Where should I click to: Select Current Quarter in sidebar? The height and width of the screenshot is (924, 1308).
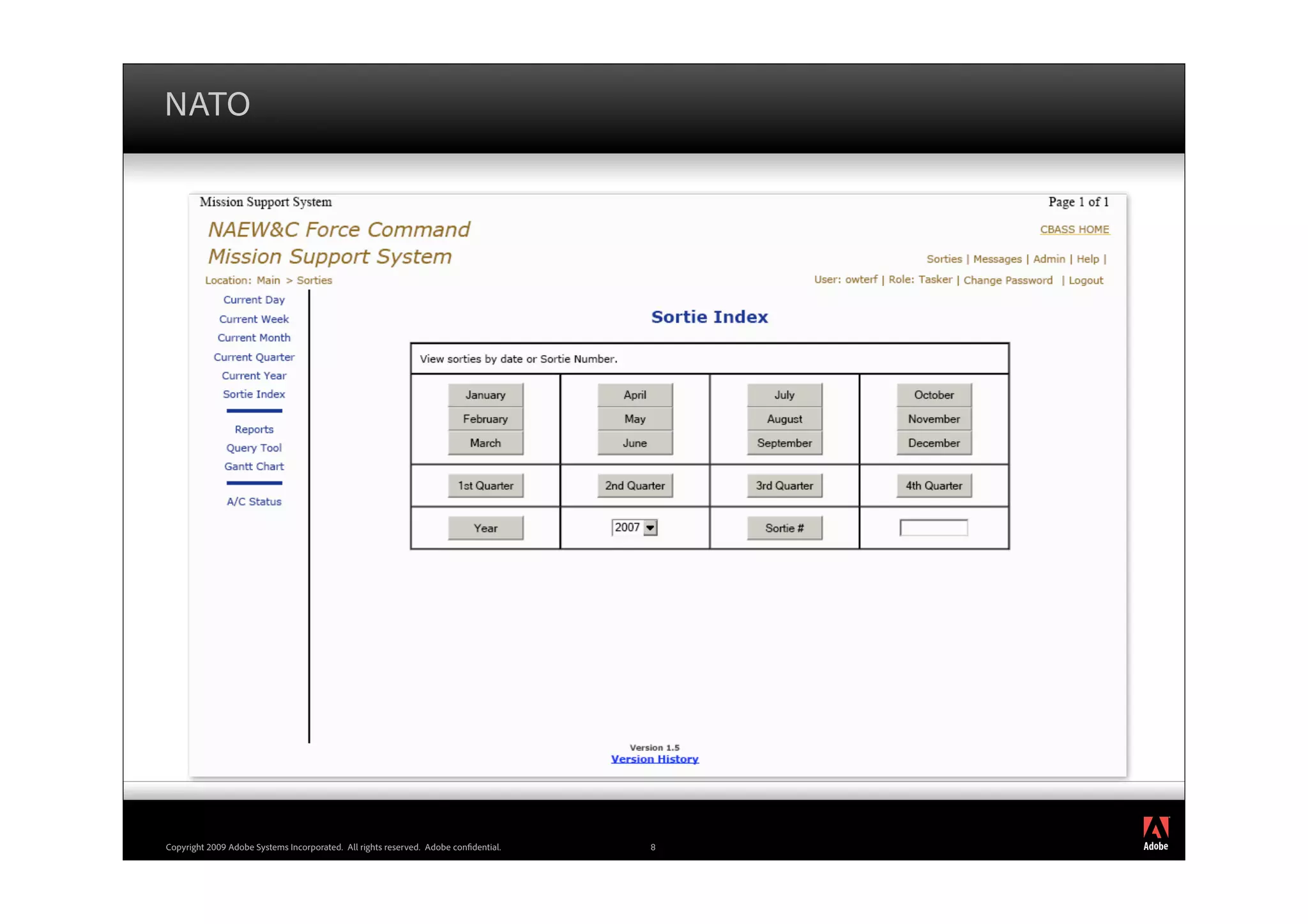[254, 357]
